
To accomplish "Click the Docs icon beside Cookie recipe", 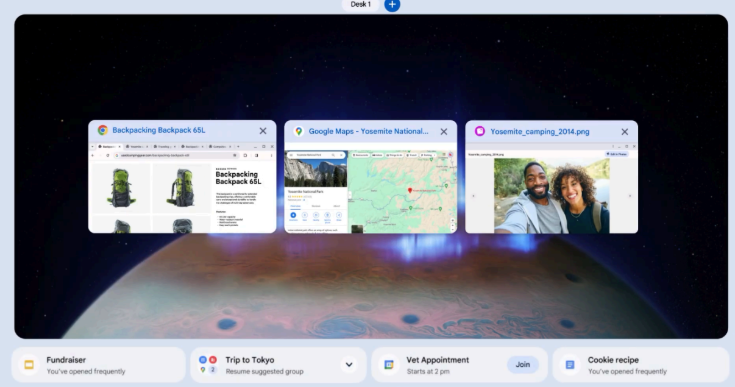I will coord(570,365).
